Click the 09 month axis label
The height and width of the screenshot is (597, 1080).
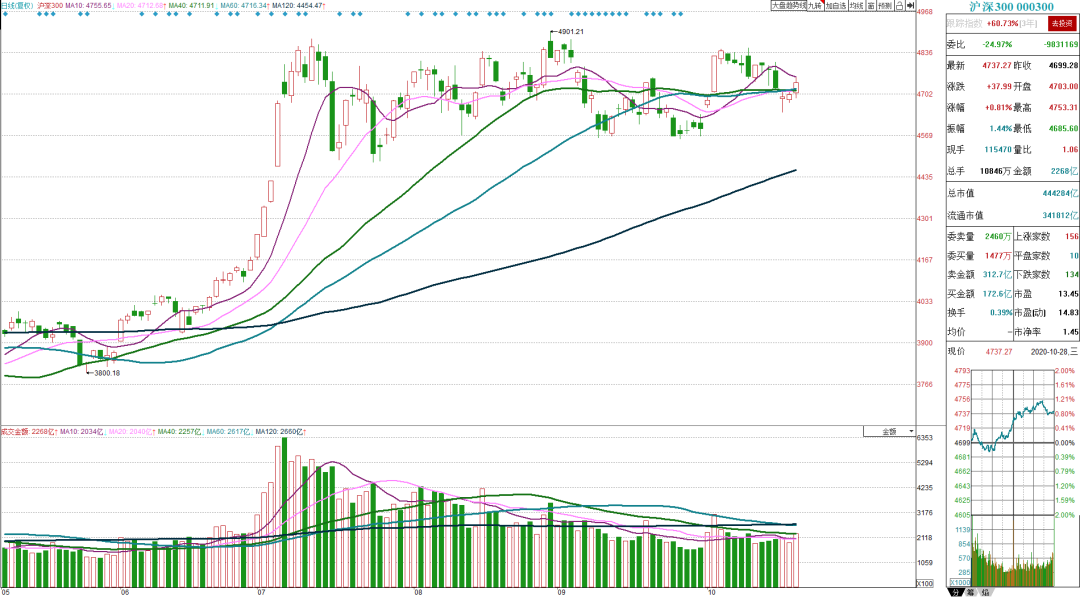point(561,591)
